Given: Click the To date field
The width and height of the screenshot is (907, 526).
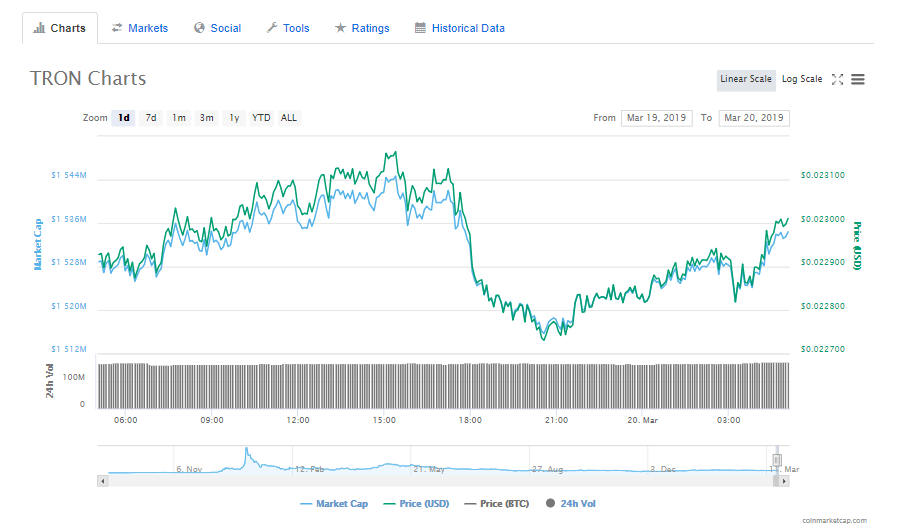Looking at the screenshot, I should click(x=754, y=118).
